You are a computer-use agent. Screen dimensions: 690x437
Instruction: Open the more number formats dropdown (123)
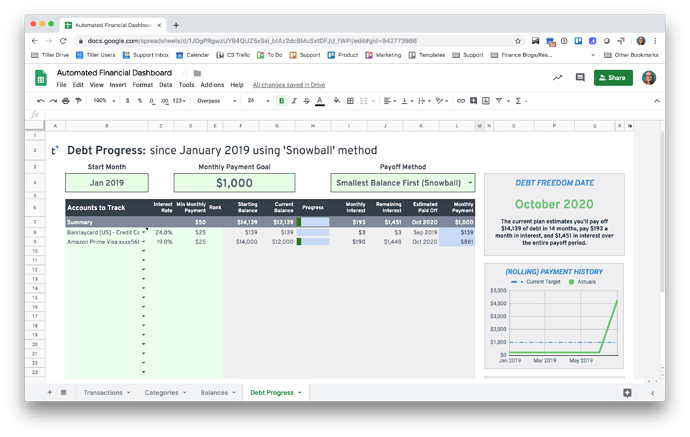tap(179, 101)
